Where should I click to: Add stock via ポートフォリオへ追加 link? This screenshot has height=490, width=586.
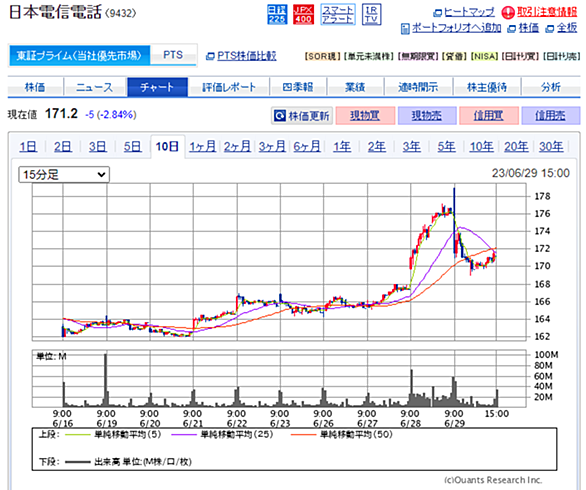point(456,28)
